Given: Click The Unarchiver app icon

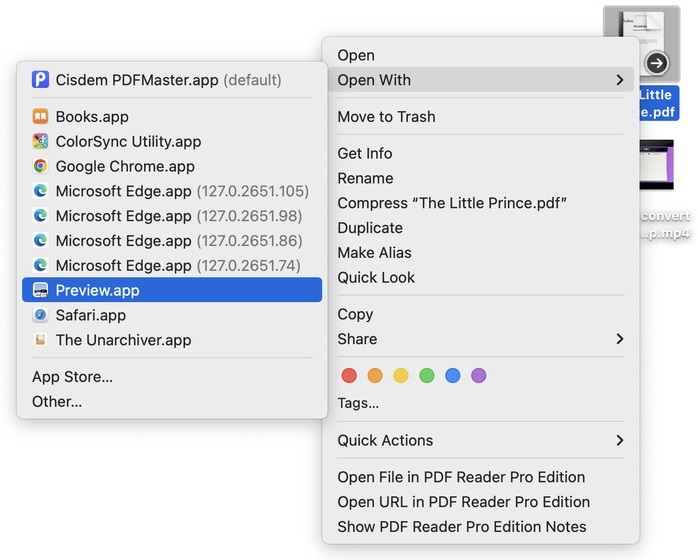Looking at the screenshot, I should pos(40,340).
